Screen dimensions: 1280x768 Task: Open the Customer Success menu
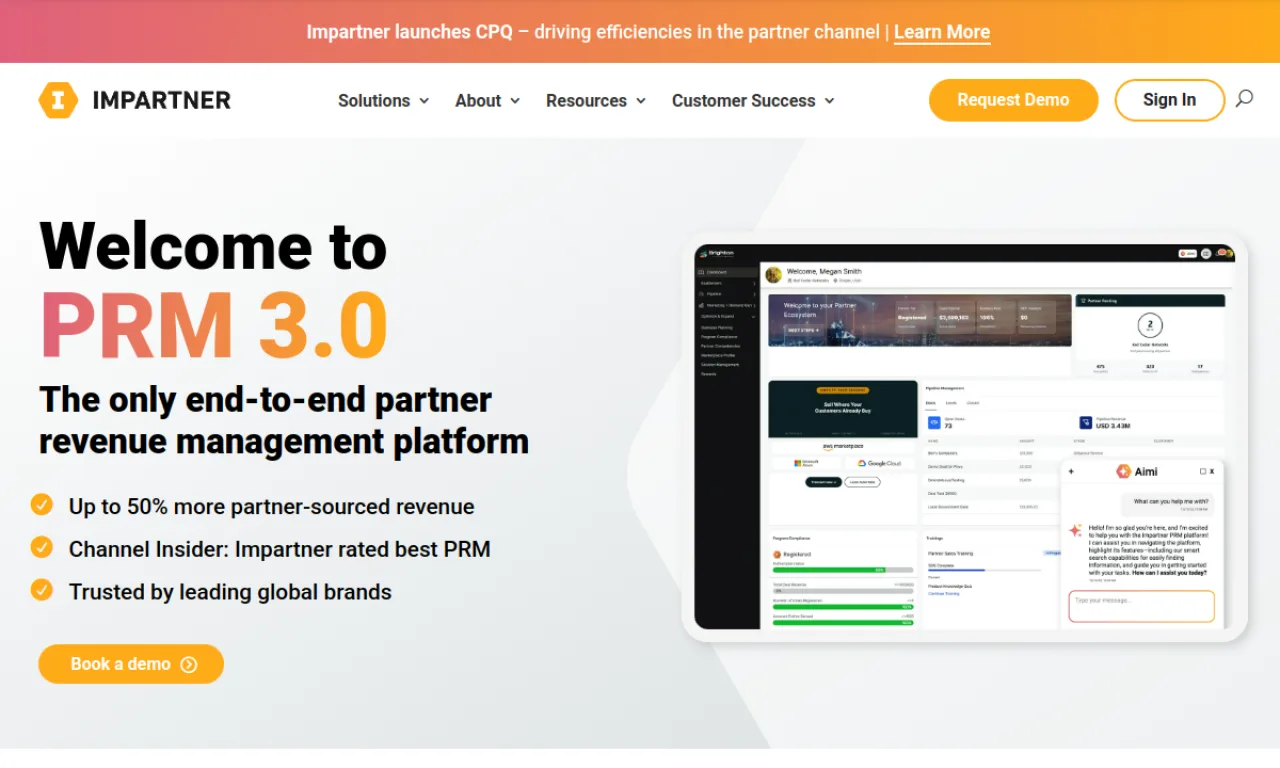coord(753,101)
